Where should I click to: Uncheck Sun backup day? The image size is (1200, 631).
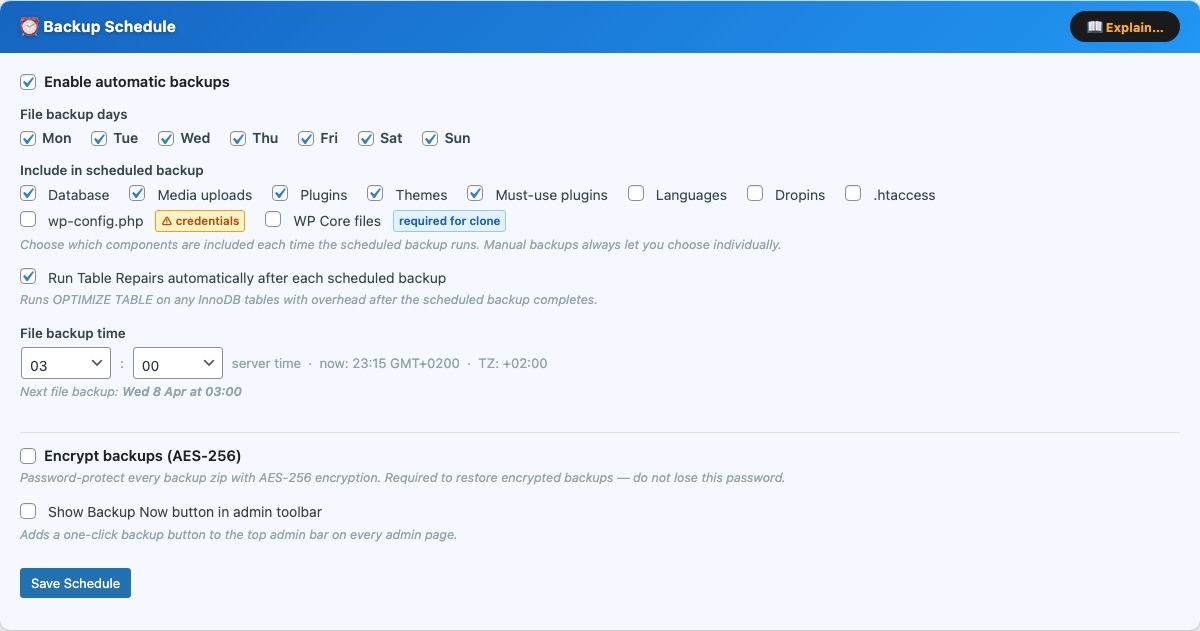click(x=430, y=138)
